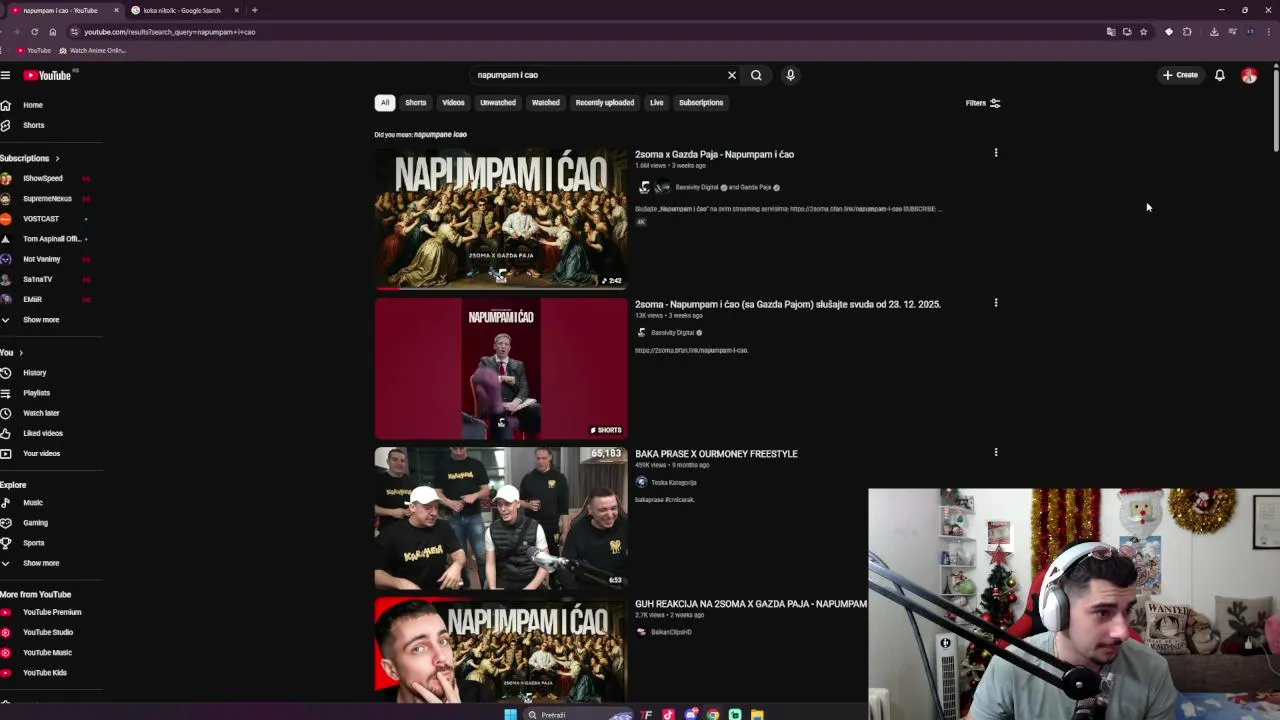The height and width of the screenshot is (720, 1280).
Task: Open the search Filters panel
Action: click(983, 103)
